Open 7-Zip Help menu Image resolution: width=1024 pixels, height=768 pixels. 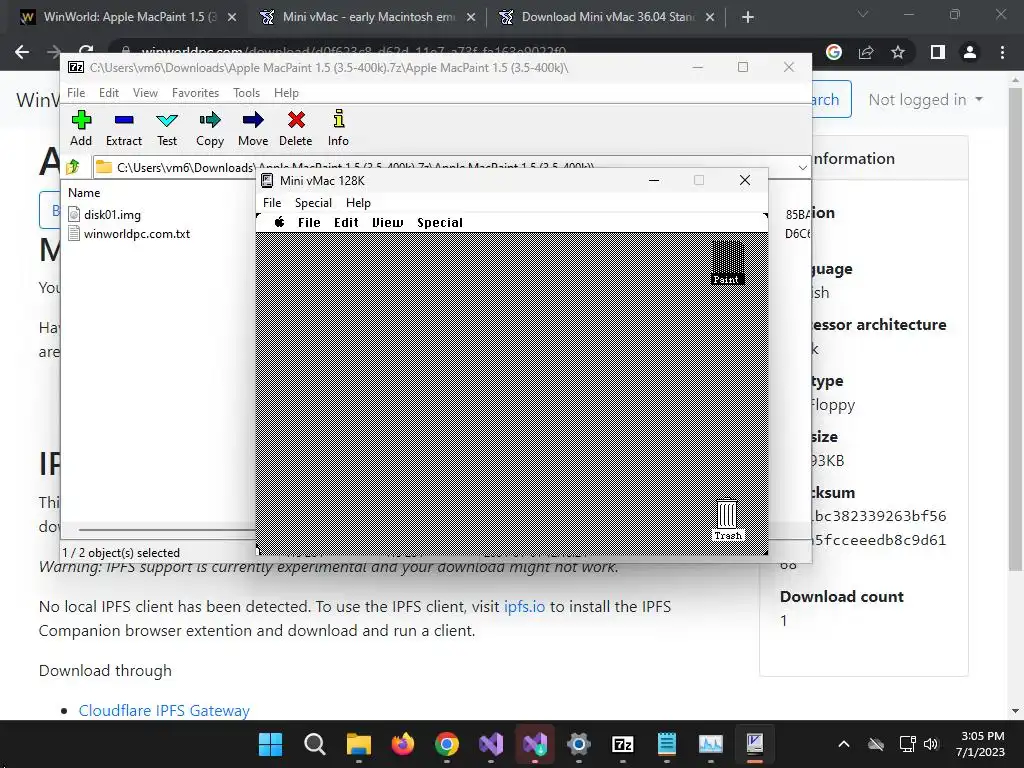(286, 93)
